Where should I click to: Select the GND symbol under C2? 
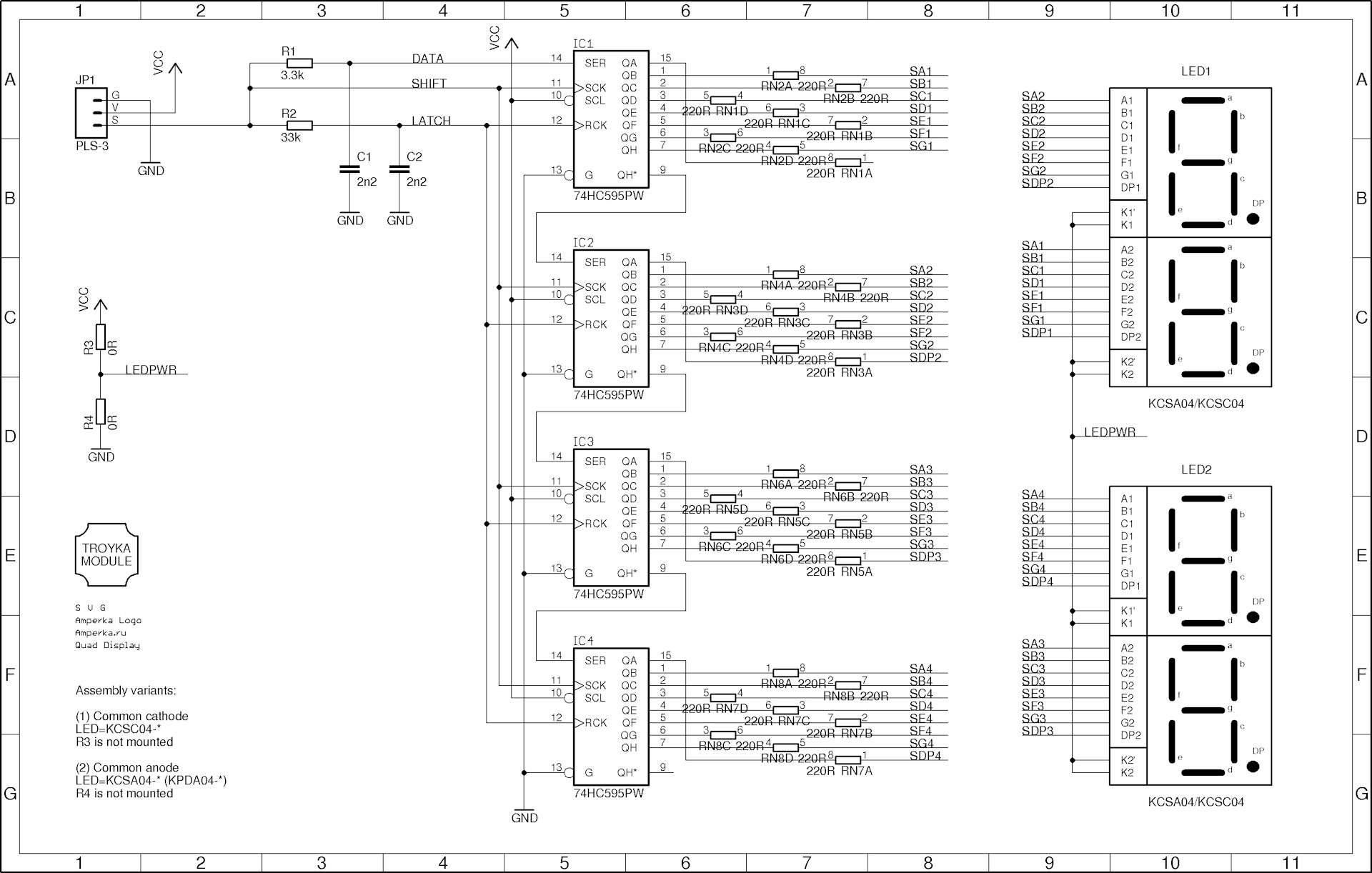[400, 218]
